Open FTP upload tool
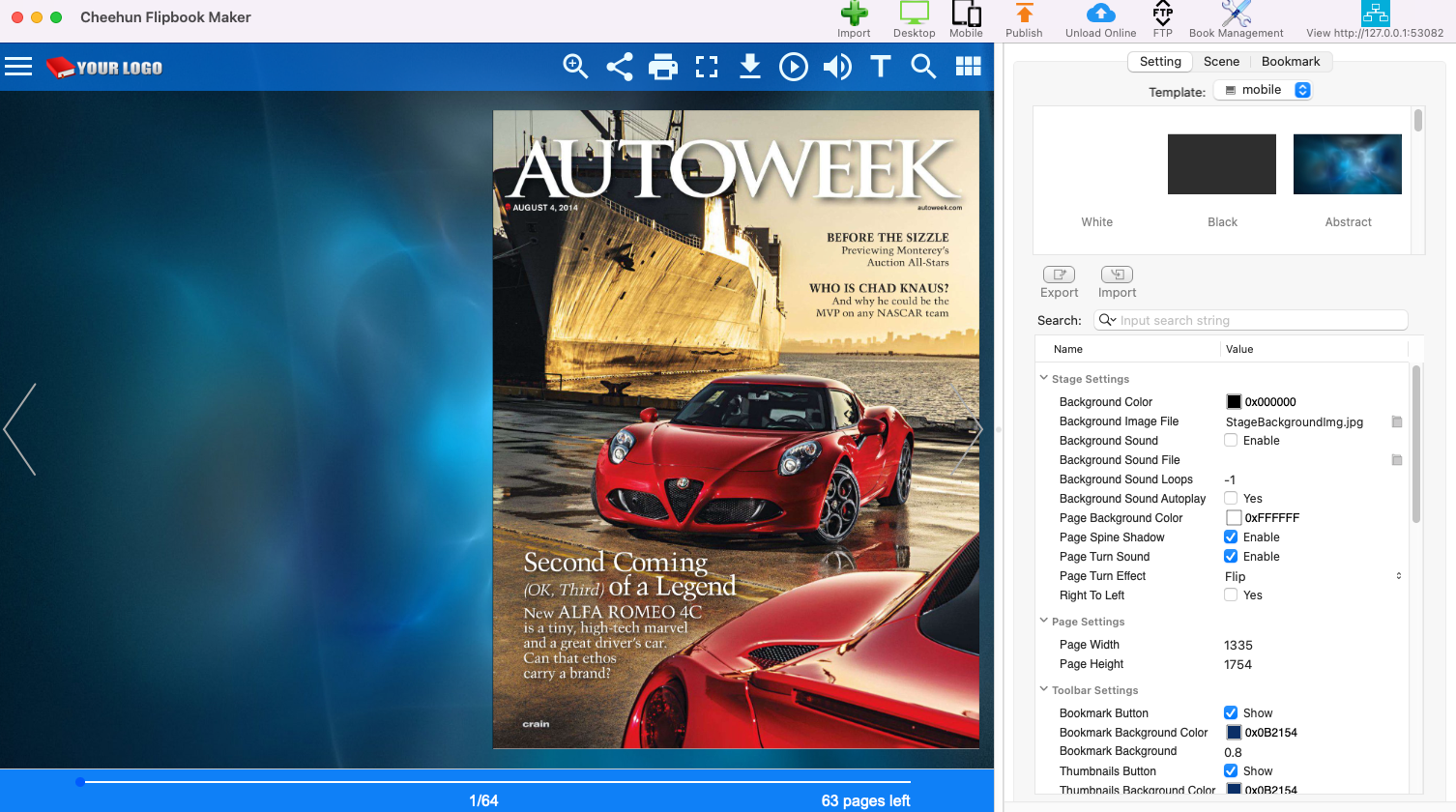 (1162, 19)
